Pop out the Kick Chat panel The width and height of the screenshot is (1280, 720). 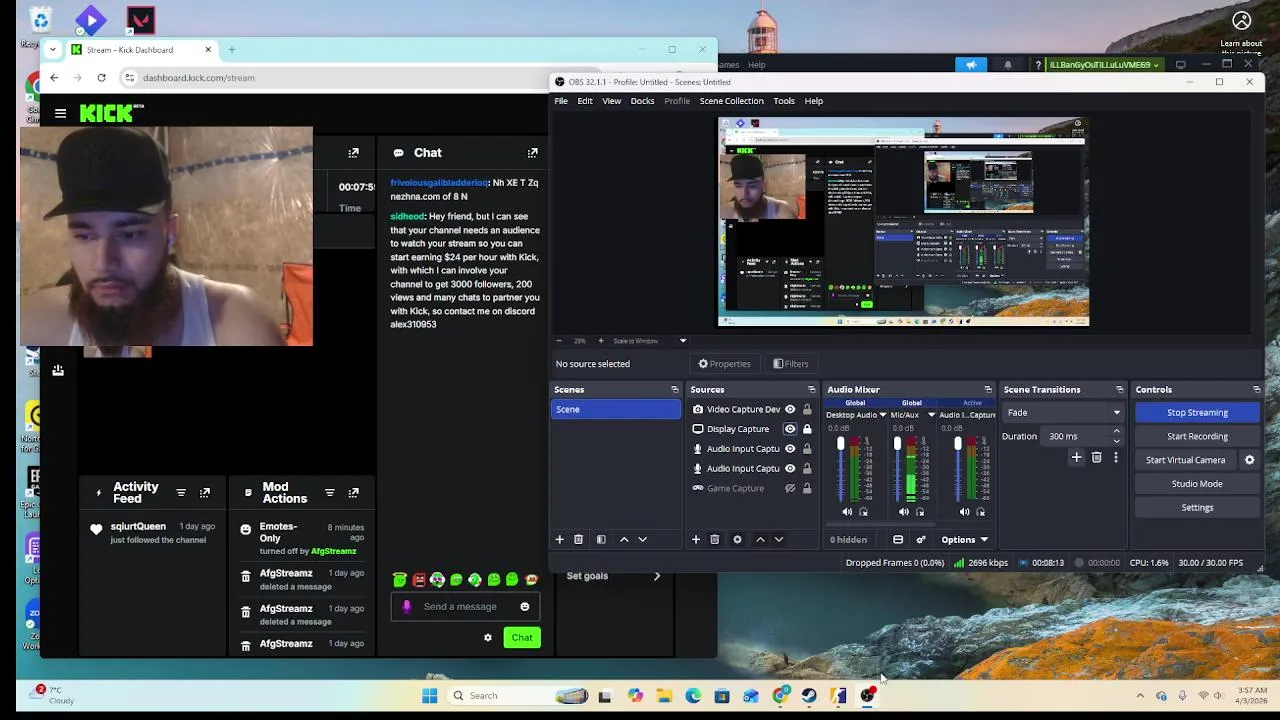point(533,153)
